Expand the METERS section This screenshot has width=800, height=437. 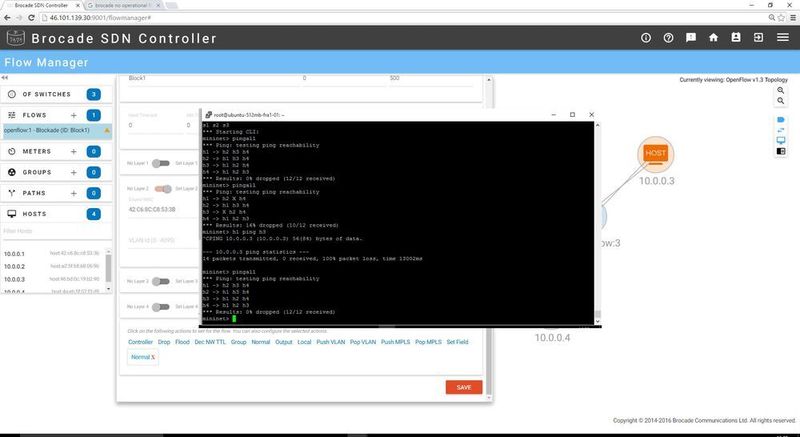(56, 151)
